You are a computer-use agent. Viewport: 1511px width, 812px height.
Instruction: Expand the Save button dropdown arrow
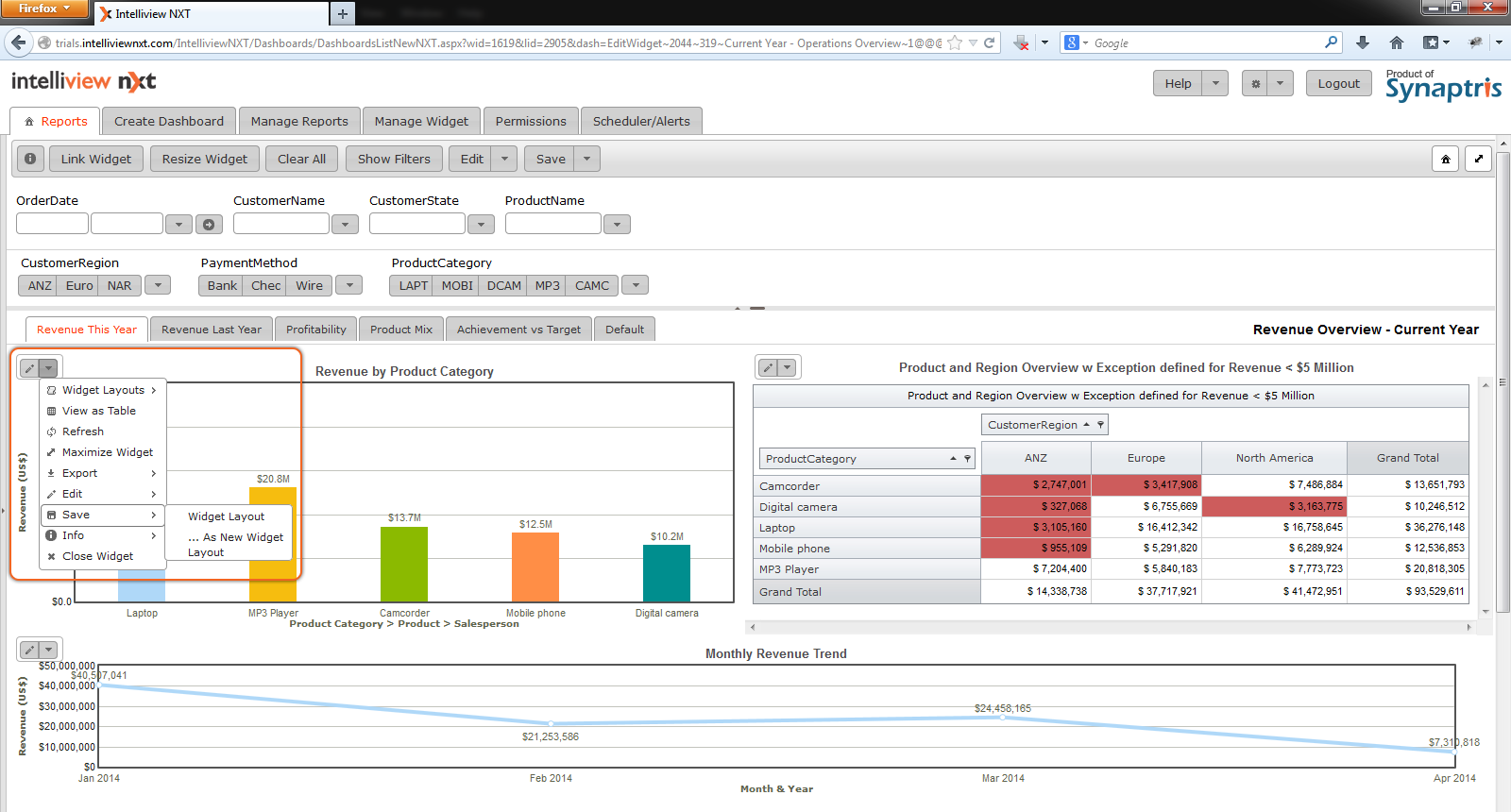pos(586,160)
